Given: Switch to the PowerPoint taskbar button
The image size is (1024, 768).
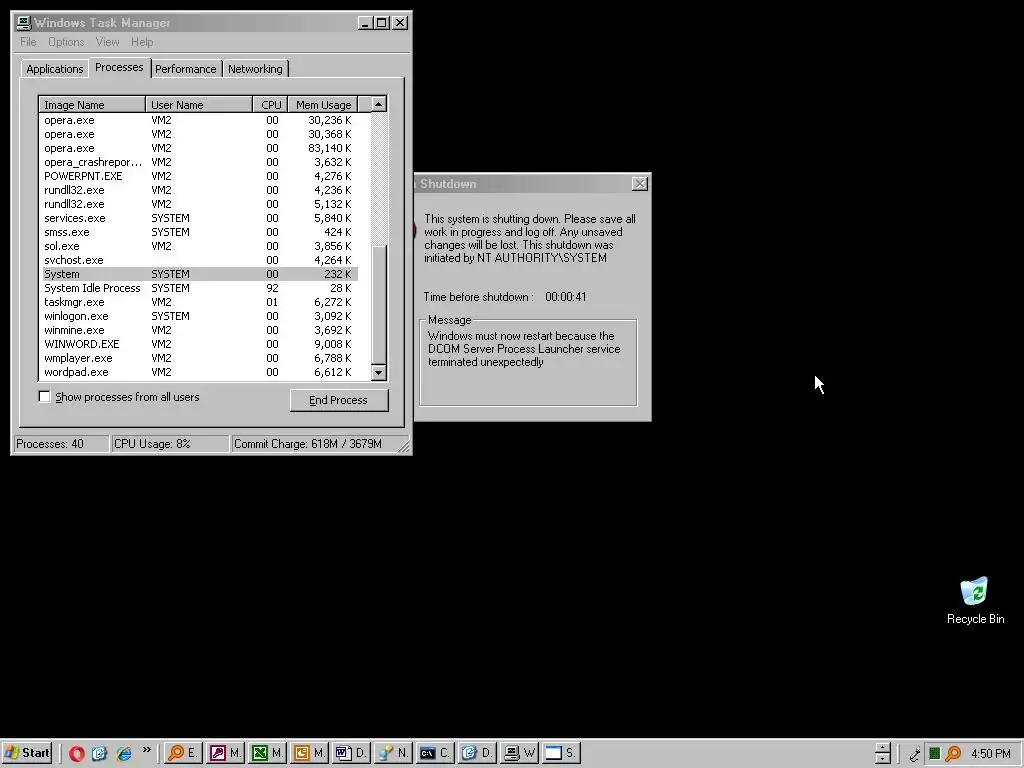Looking at the screenshot, I should click(309, 753).
